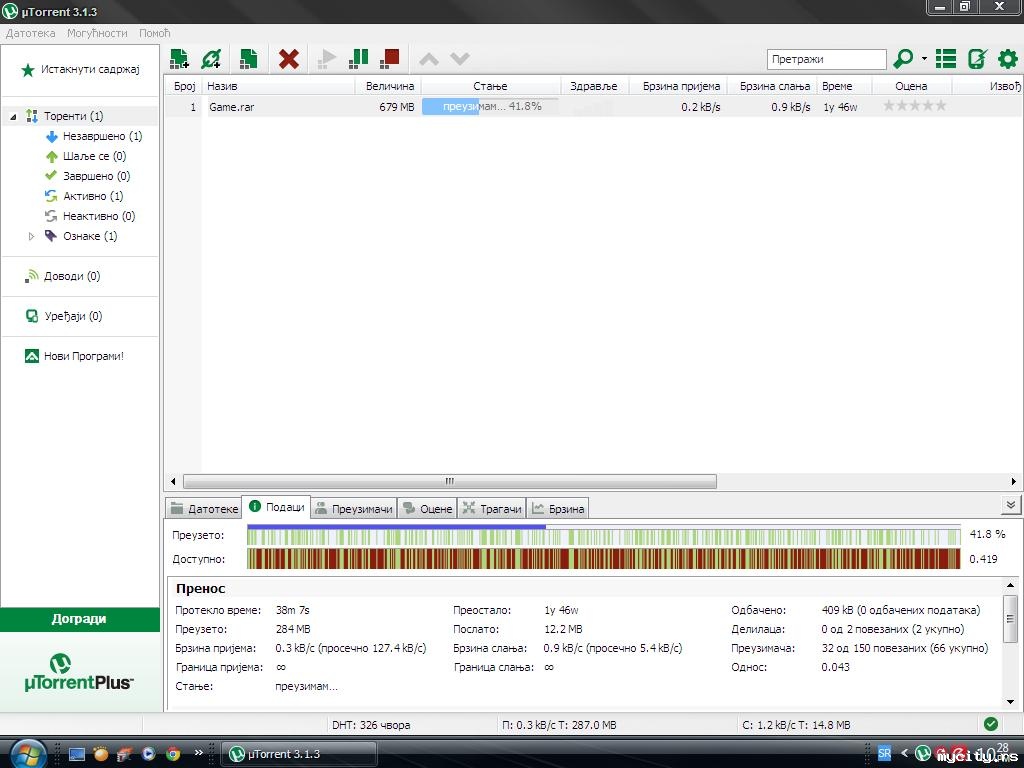Click the Add Torrent toolbar icon

pyautogui.click(x=180, y=59)
